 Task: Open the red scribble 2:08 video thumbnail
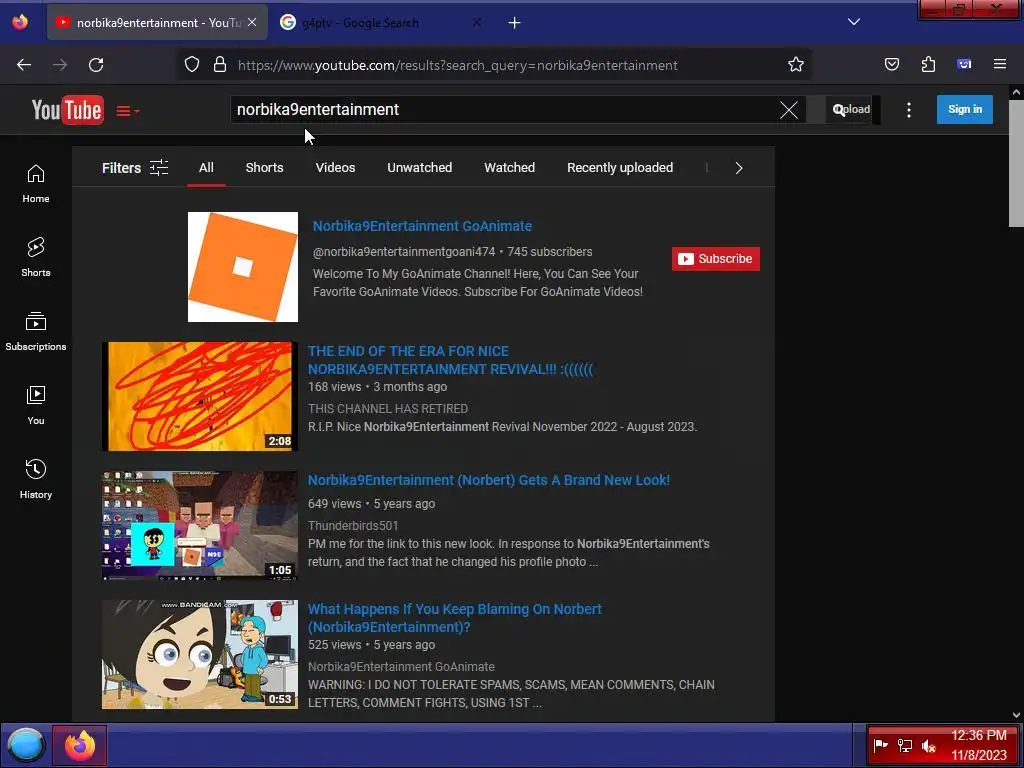click(200, 396)
